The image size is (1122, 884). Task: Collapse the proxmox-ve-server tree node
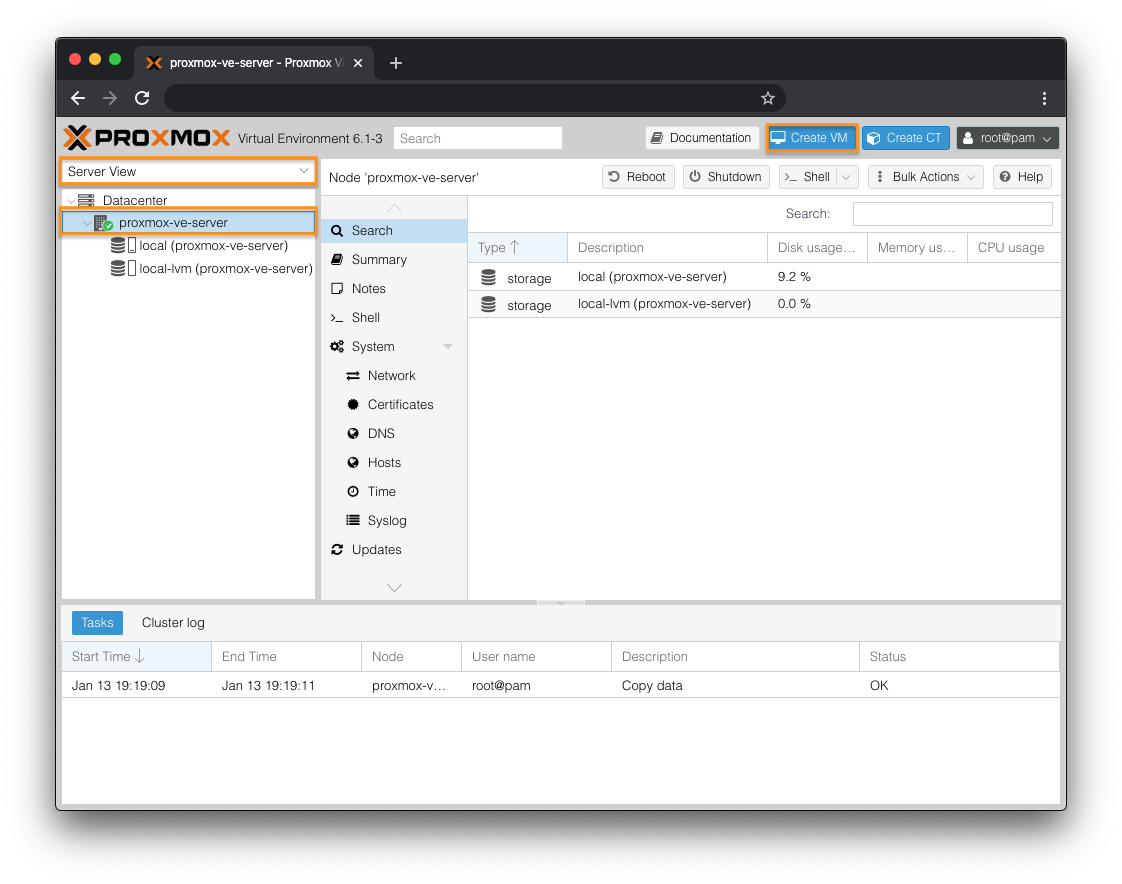click(x=87, y=223)
